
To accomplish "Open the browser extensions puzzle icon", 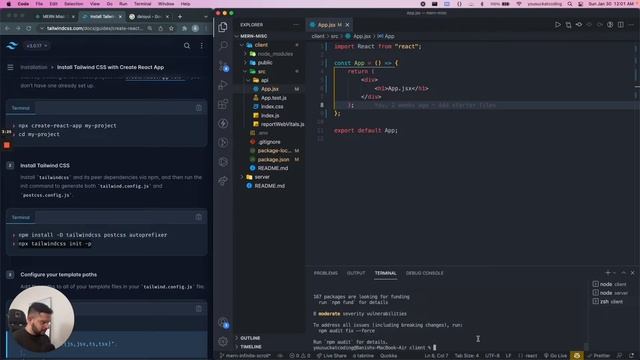I will [x=184, y=28].
